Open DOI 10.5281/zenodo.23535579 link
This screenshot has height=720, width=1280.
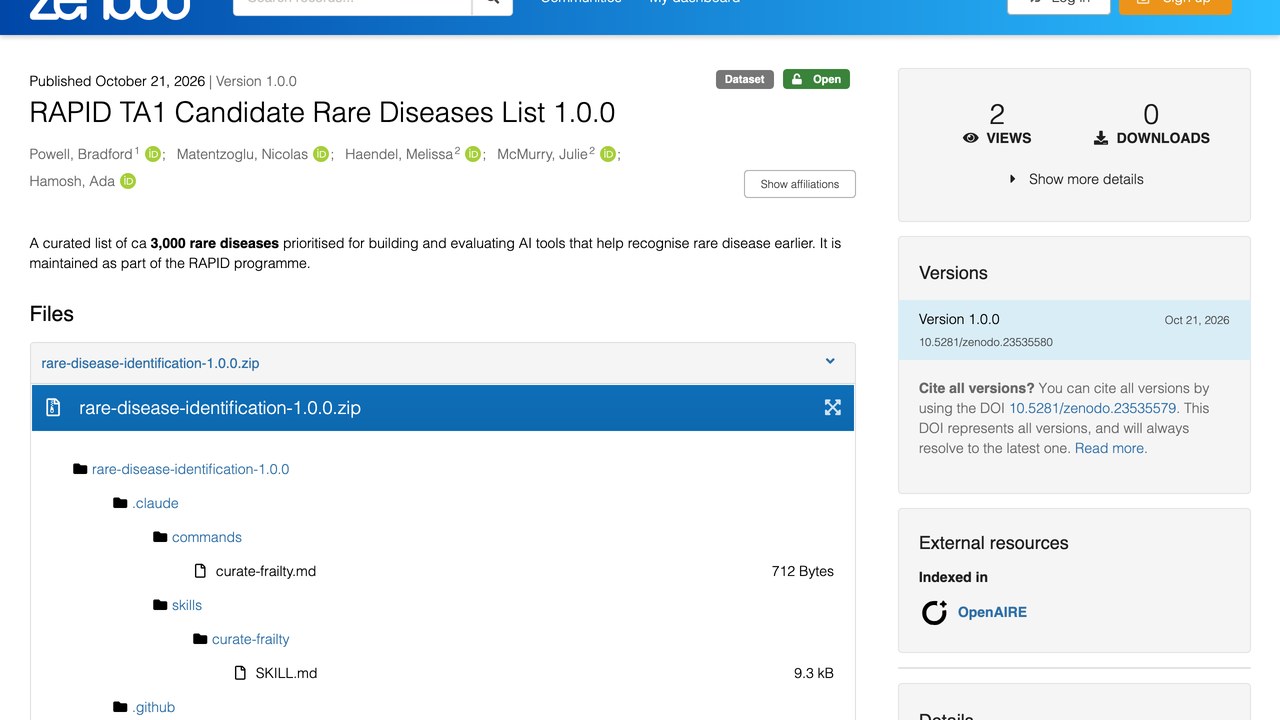(x=1093, y=408)
